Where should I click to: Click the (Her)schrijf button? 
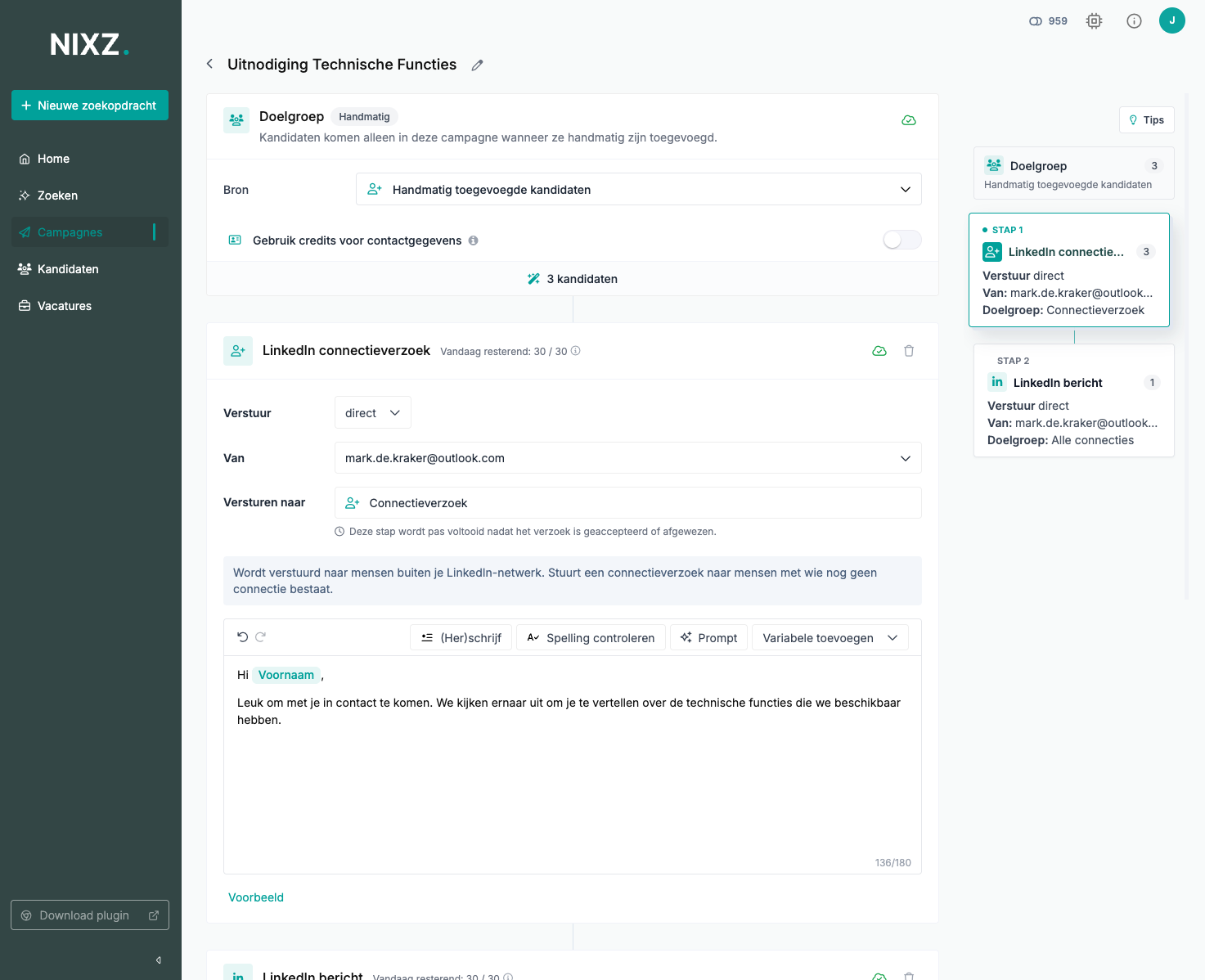click(461, 637)
